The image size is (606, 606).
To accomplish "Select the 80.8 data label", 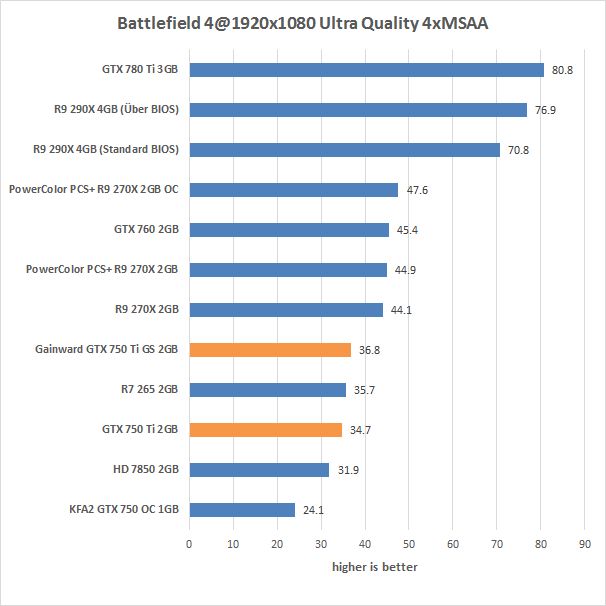I will (563, 71).
